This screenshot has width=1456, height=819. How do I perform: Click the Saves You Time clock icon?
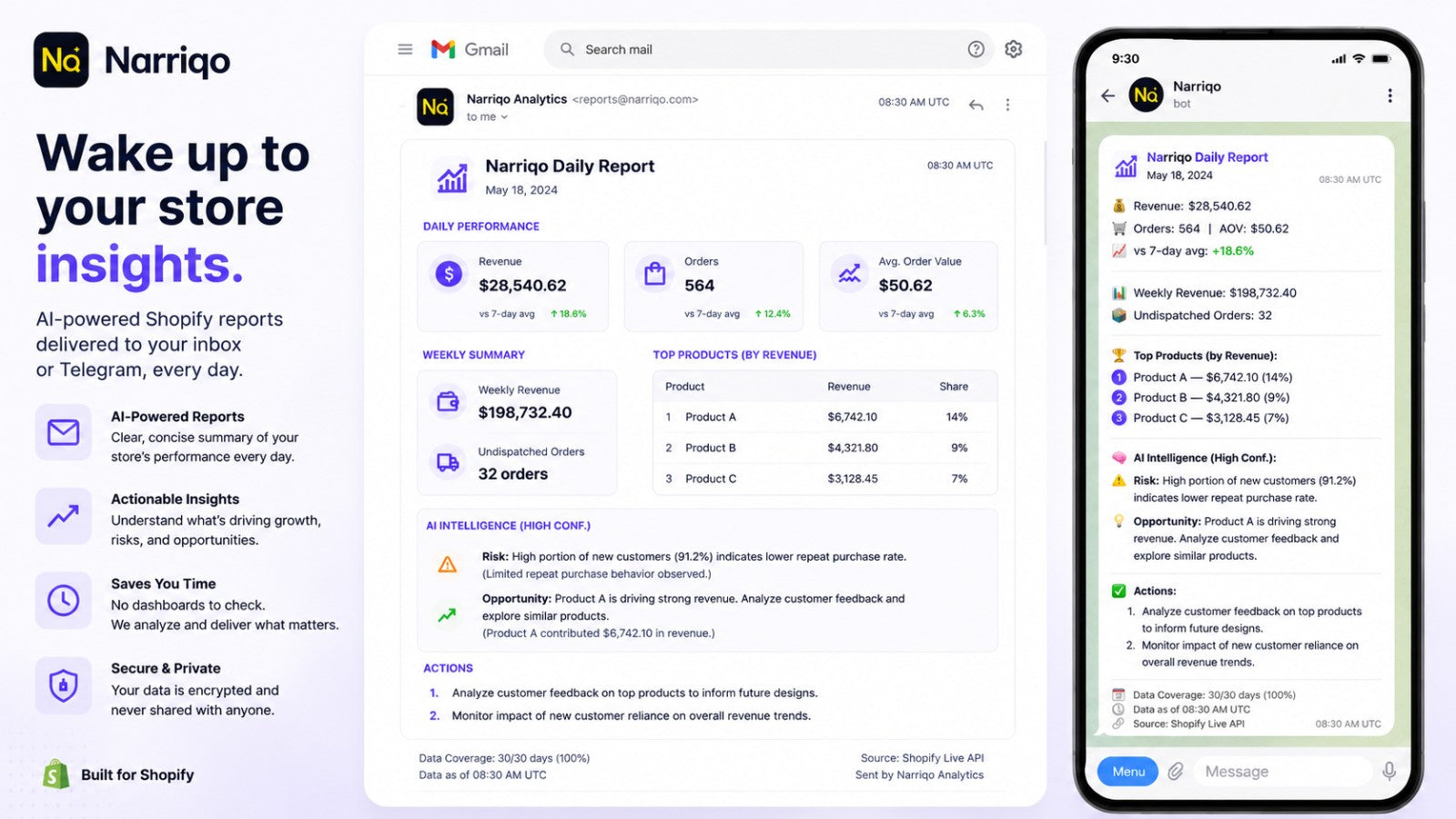[x=63, y=601]
